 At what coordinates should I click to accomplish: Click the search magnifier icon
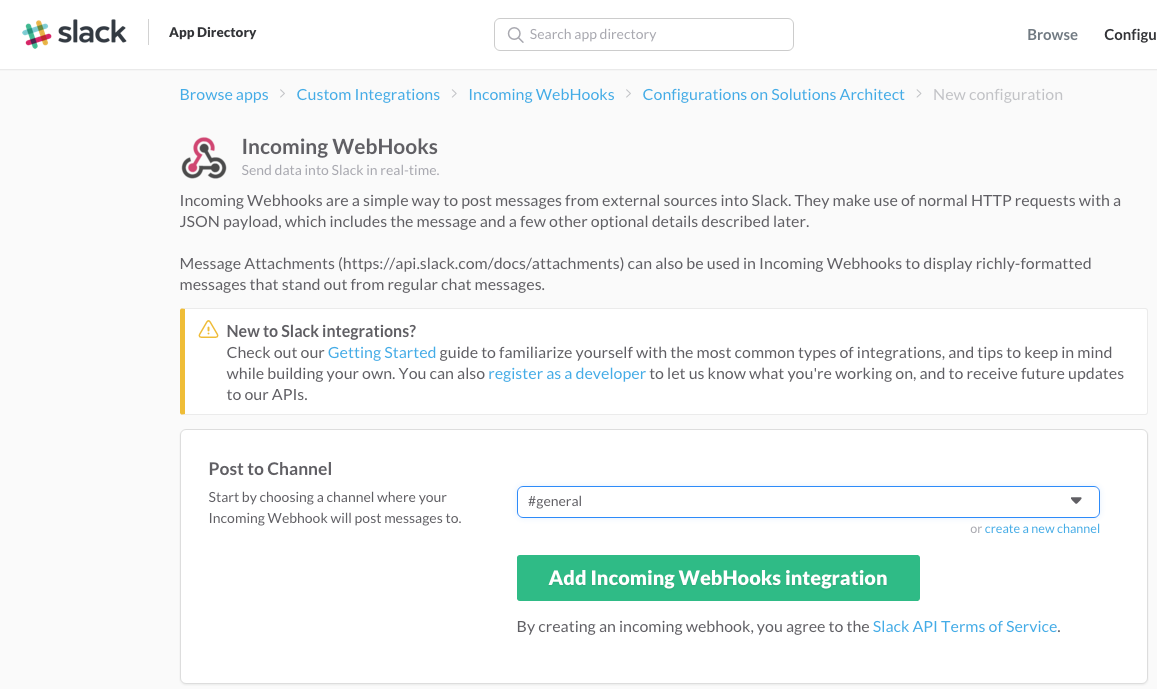515,35
